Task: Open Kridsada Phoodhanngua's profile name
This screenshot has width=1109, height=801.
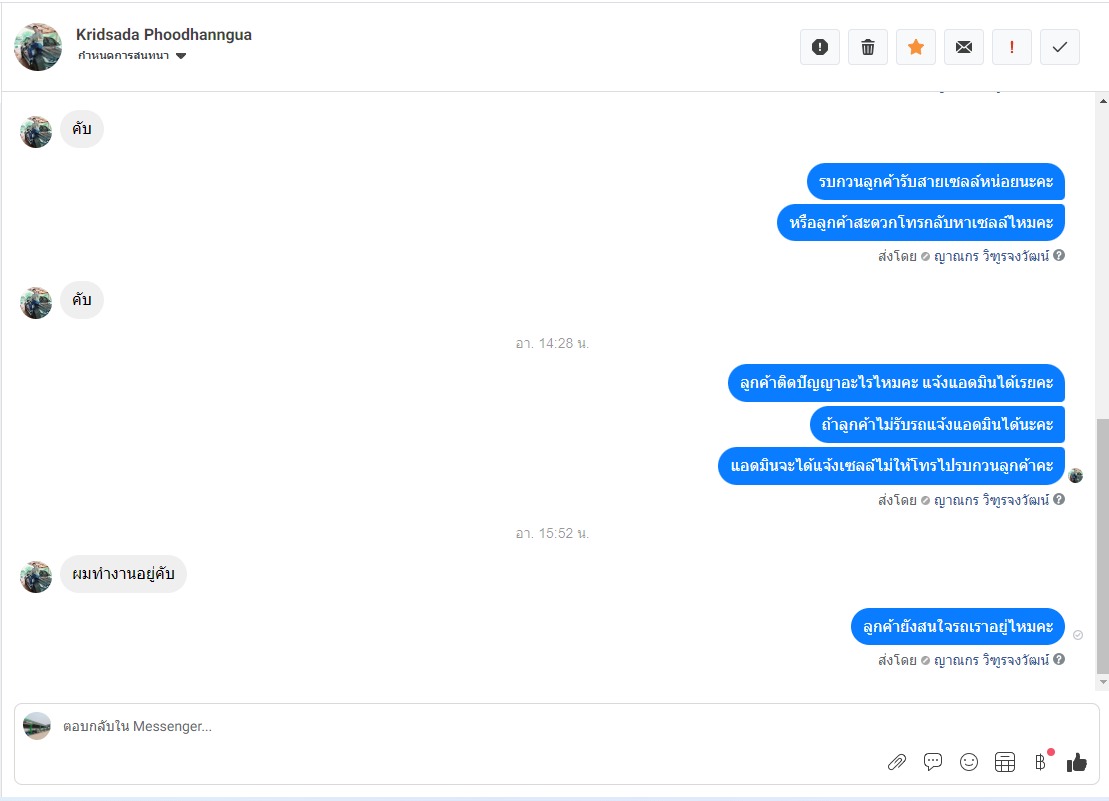Action: [163, 35]
